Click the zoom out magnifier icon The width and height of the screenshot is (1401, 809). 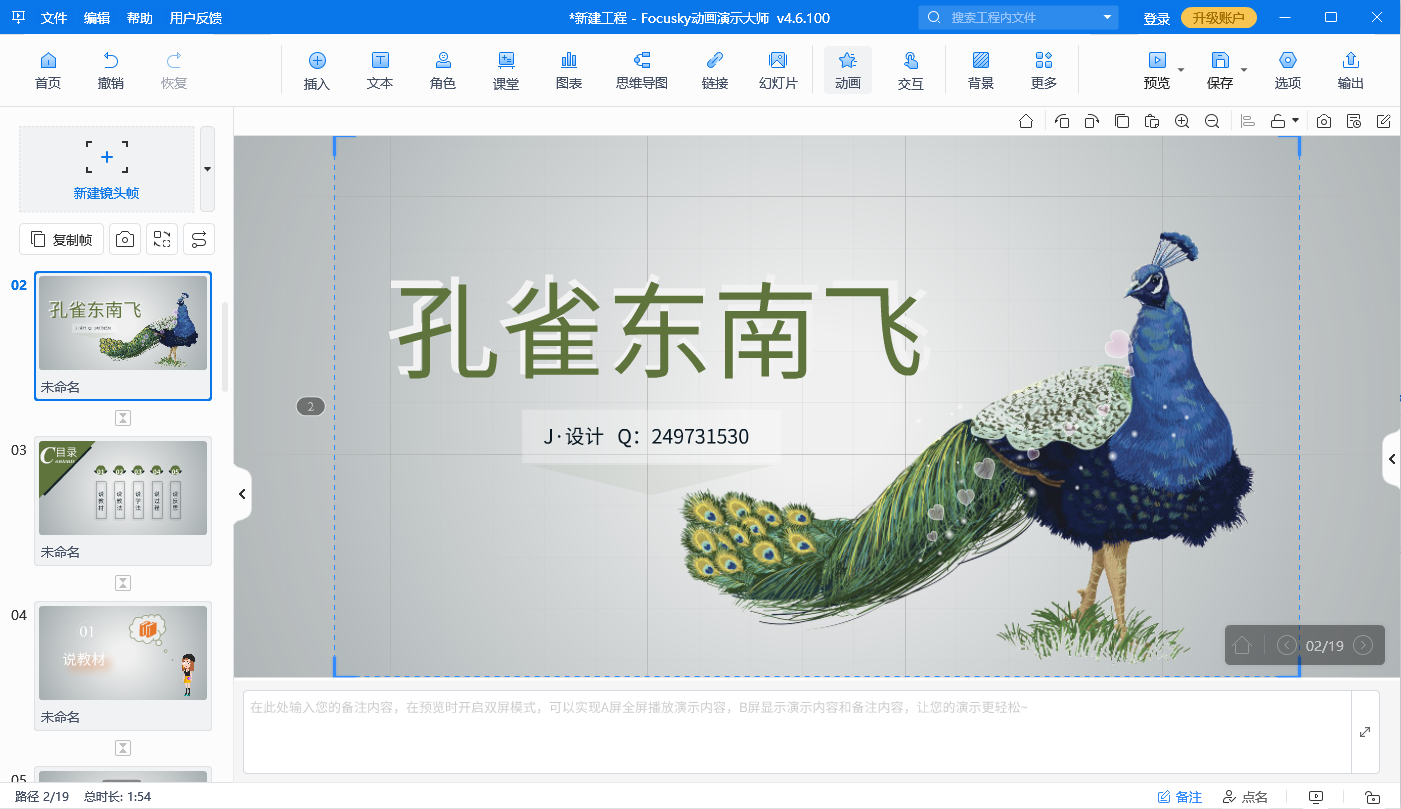[1212, 121]
